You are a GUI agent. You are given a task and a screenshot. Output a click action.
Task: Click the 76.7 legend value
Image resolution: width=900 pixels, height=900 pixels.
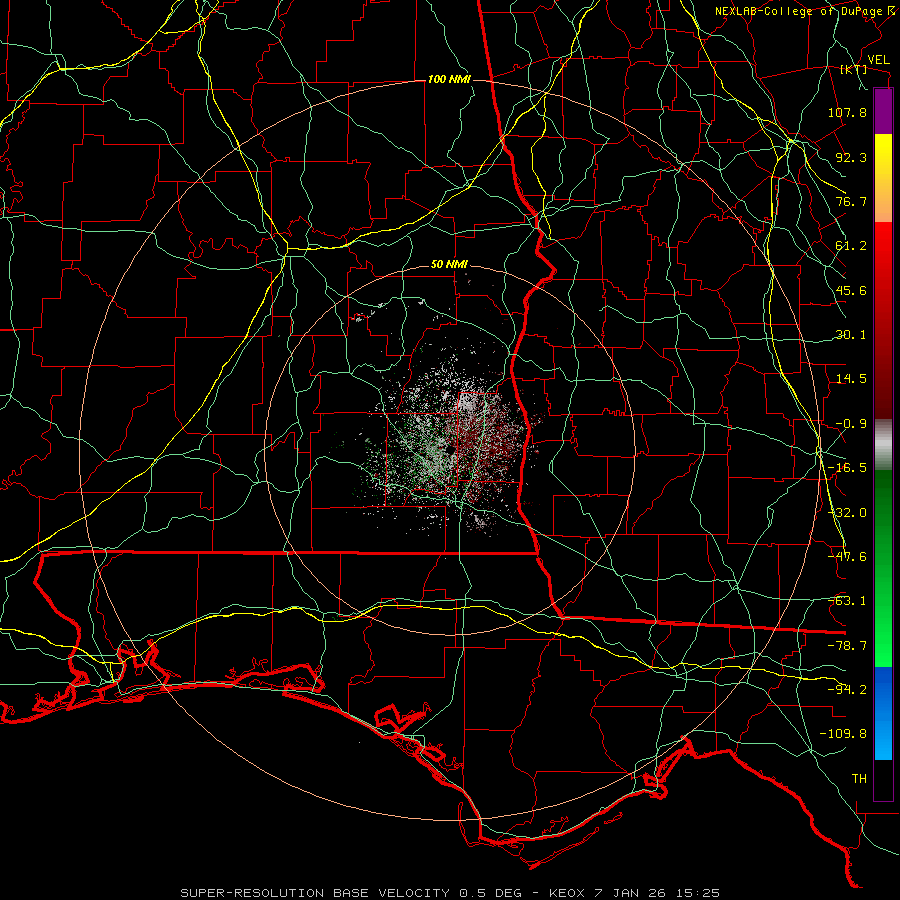pos(851,201)
